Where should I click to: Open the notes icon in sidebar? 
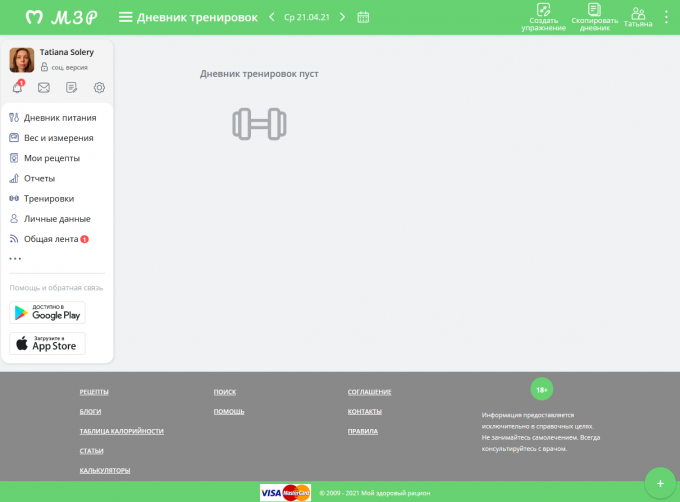tap(71, 87)
